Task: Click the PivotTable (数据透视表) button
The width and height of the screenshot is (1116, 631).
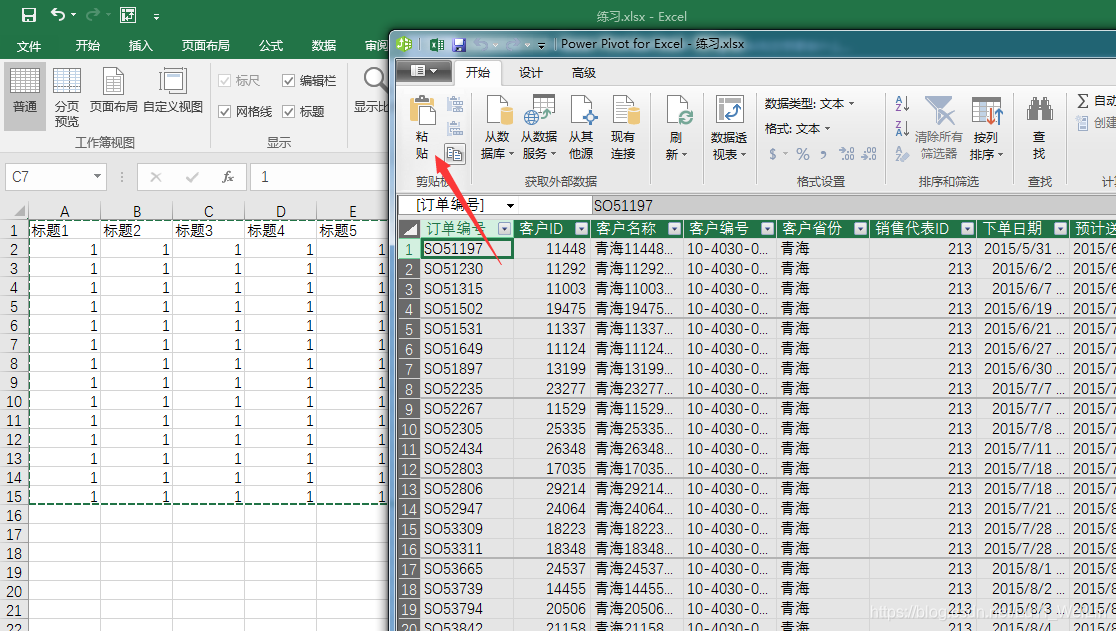Action: pyautogui.click(x=729, y=129)
